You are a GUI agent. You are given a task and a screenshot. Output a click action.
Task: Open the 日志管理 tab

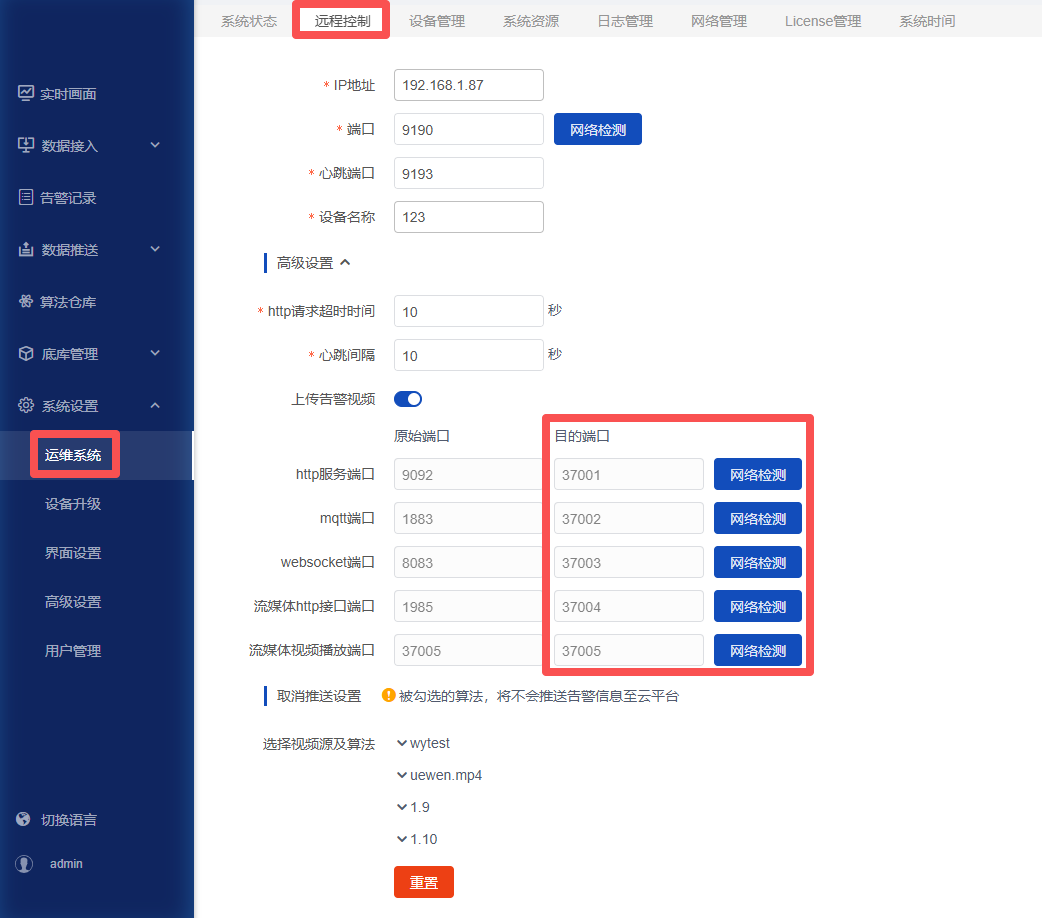623,20
